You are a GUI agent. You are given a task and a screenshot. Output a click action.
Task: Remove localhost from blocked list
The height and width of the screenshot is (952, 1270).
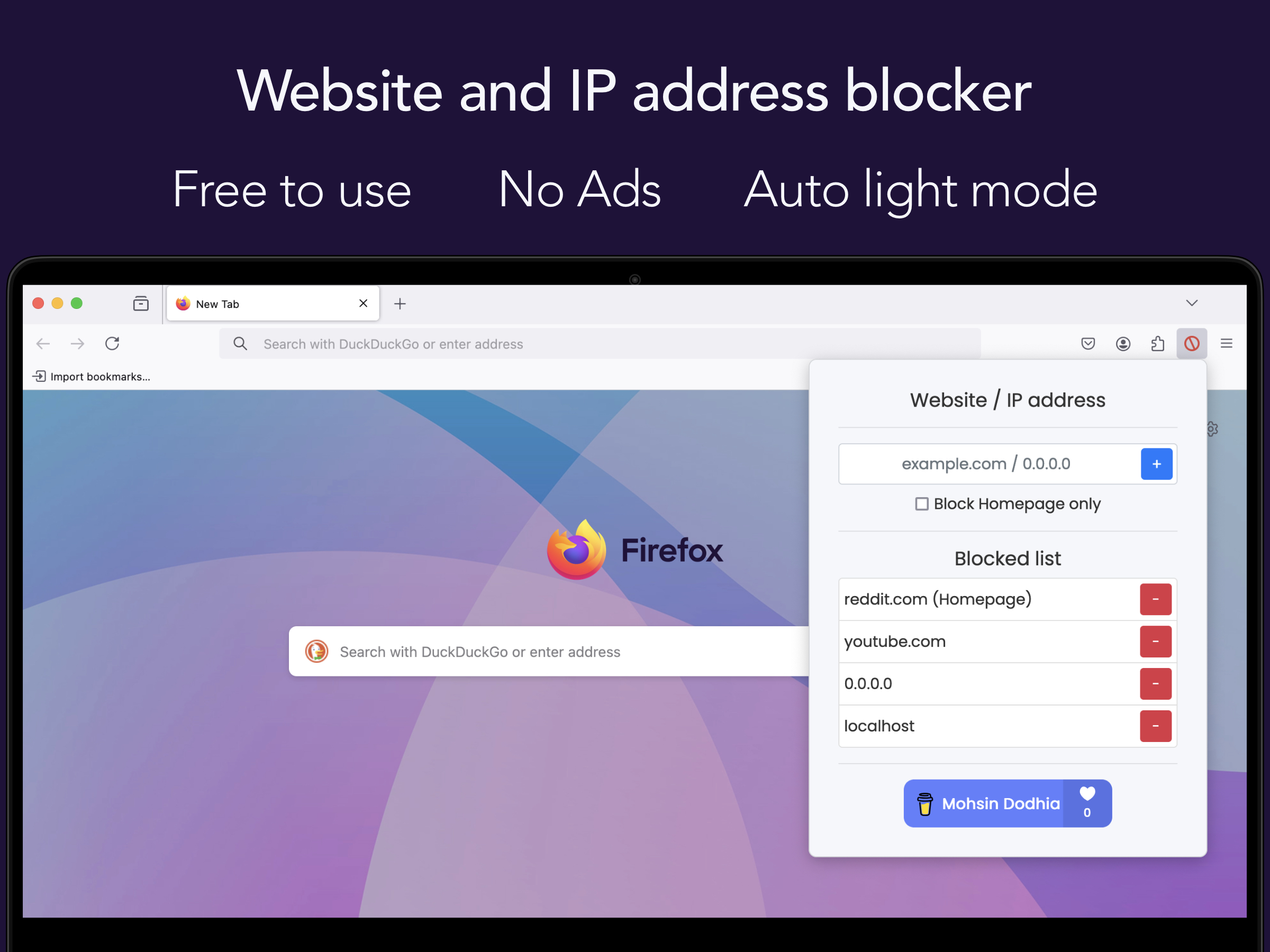click(1155, 726)
